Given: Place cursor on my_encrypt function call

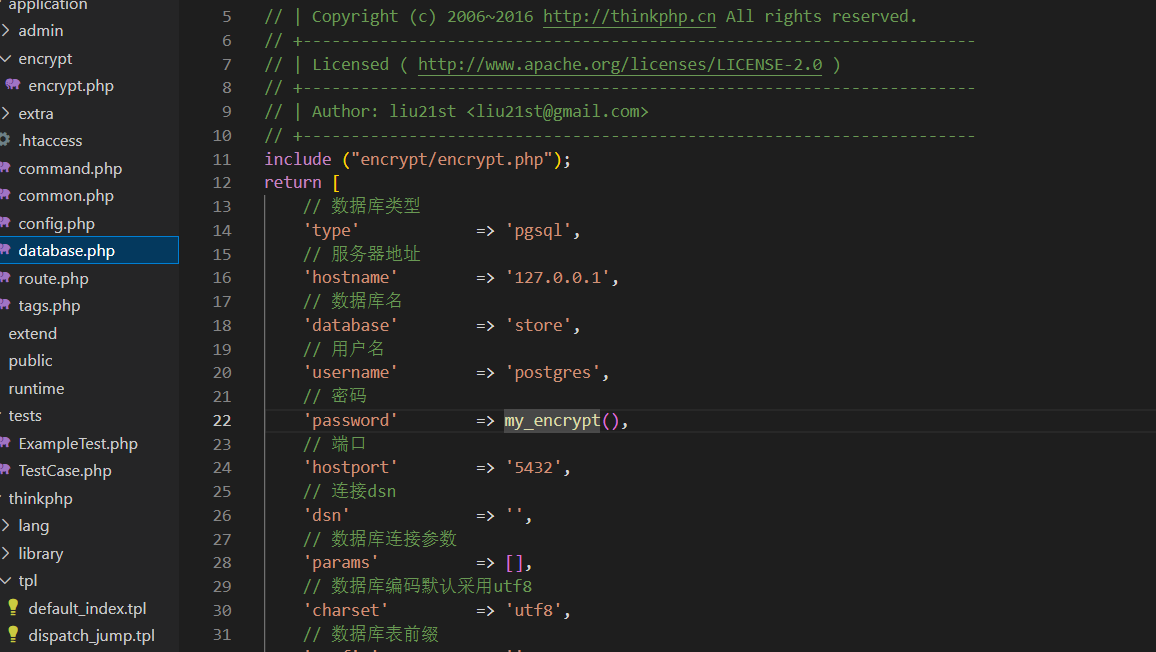Looking at the screenshot, I should point(551,420).
